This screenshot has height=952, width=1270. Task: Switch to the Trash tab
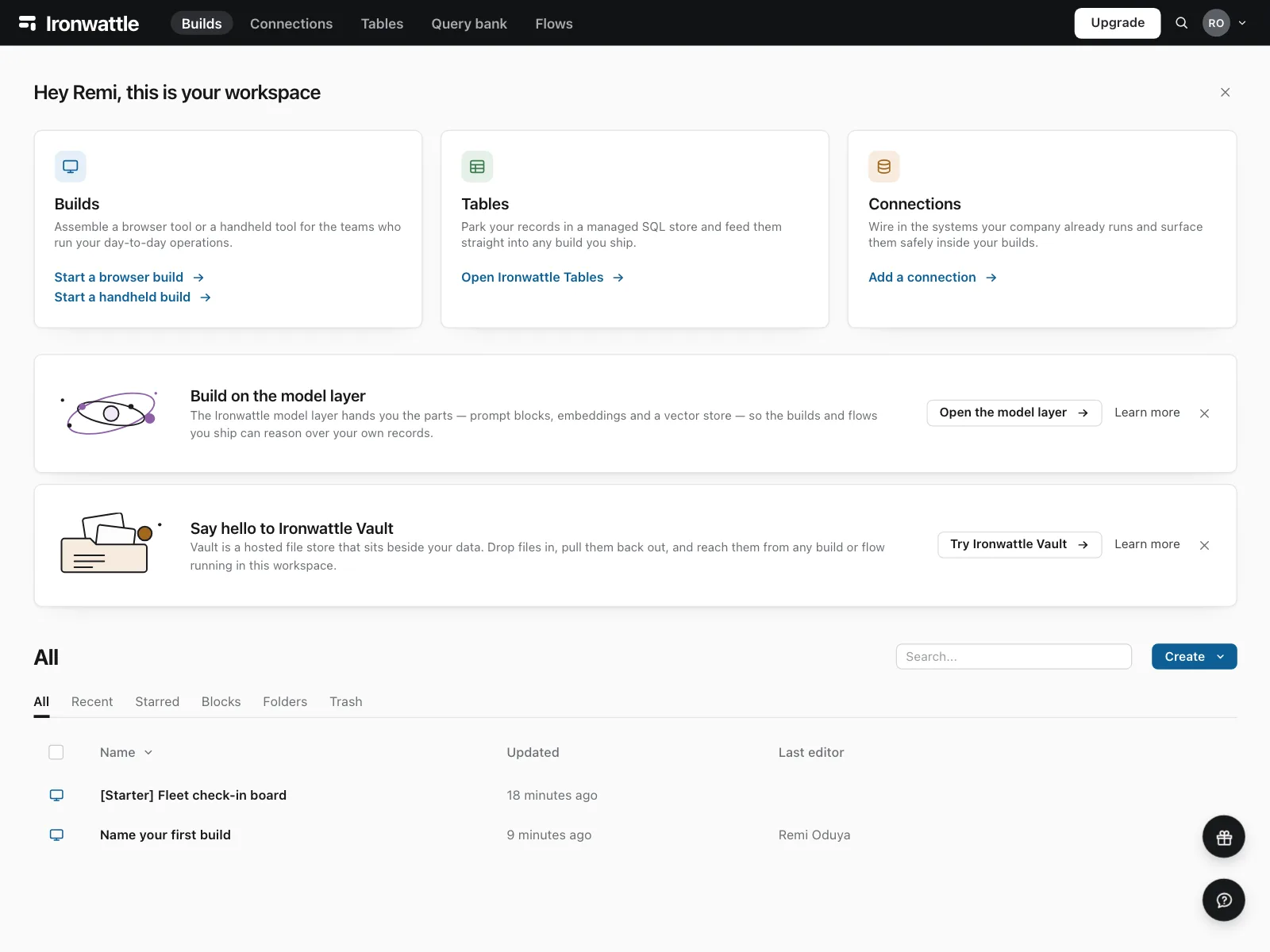point(346,702)
